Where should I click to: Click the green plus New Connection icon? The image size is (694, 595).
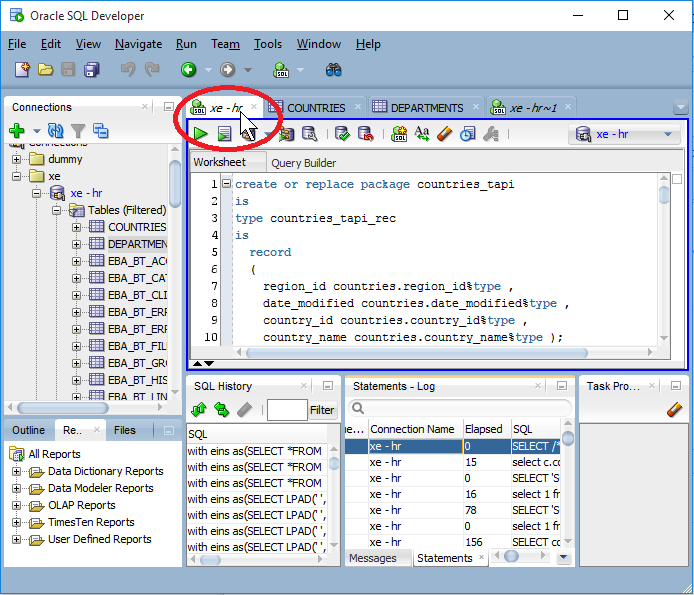pyautogui.click(x=17, y=131)
